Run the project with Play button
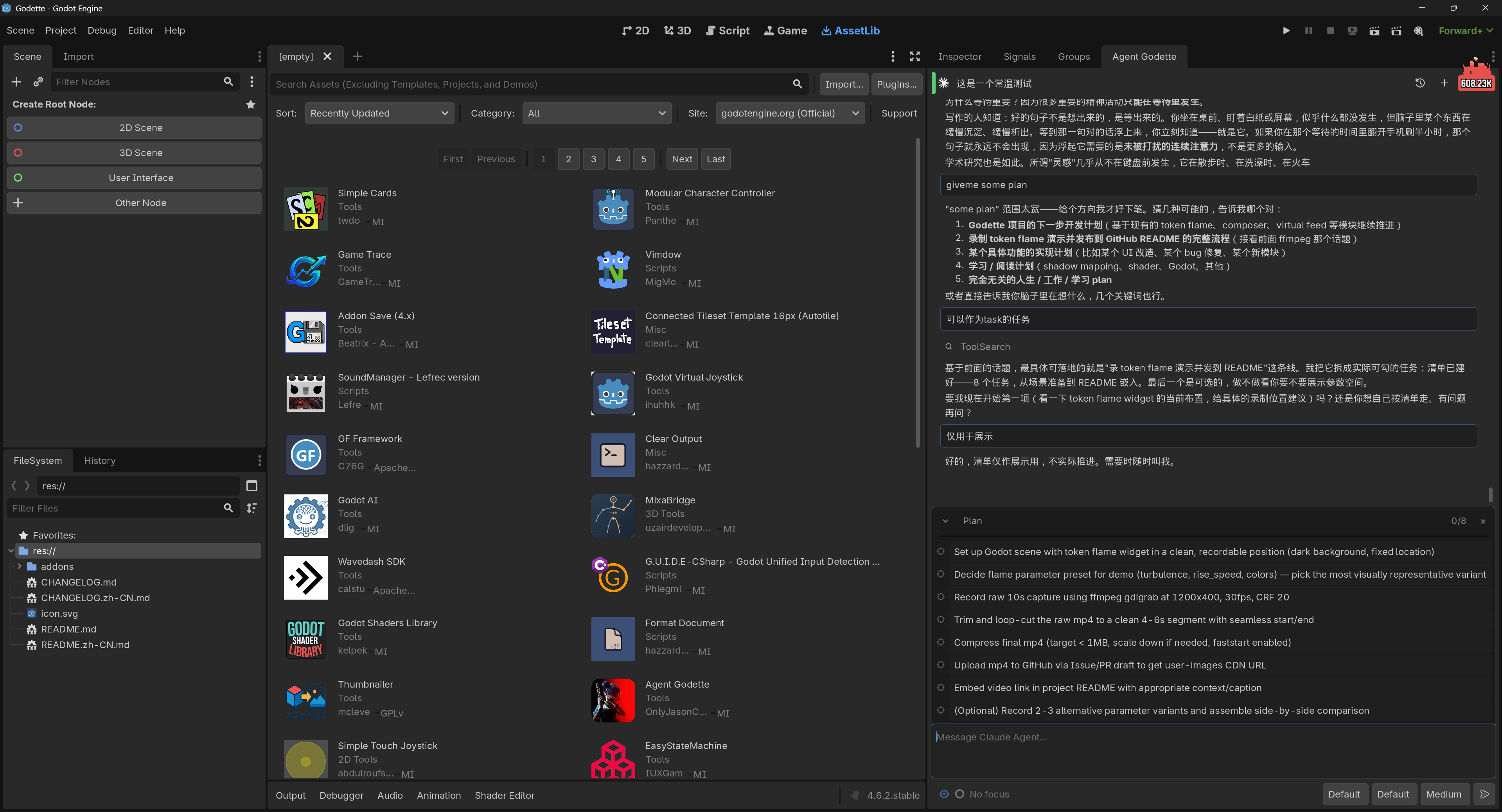Viewport: 1502px width, 812px height. coord(1286,30)
